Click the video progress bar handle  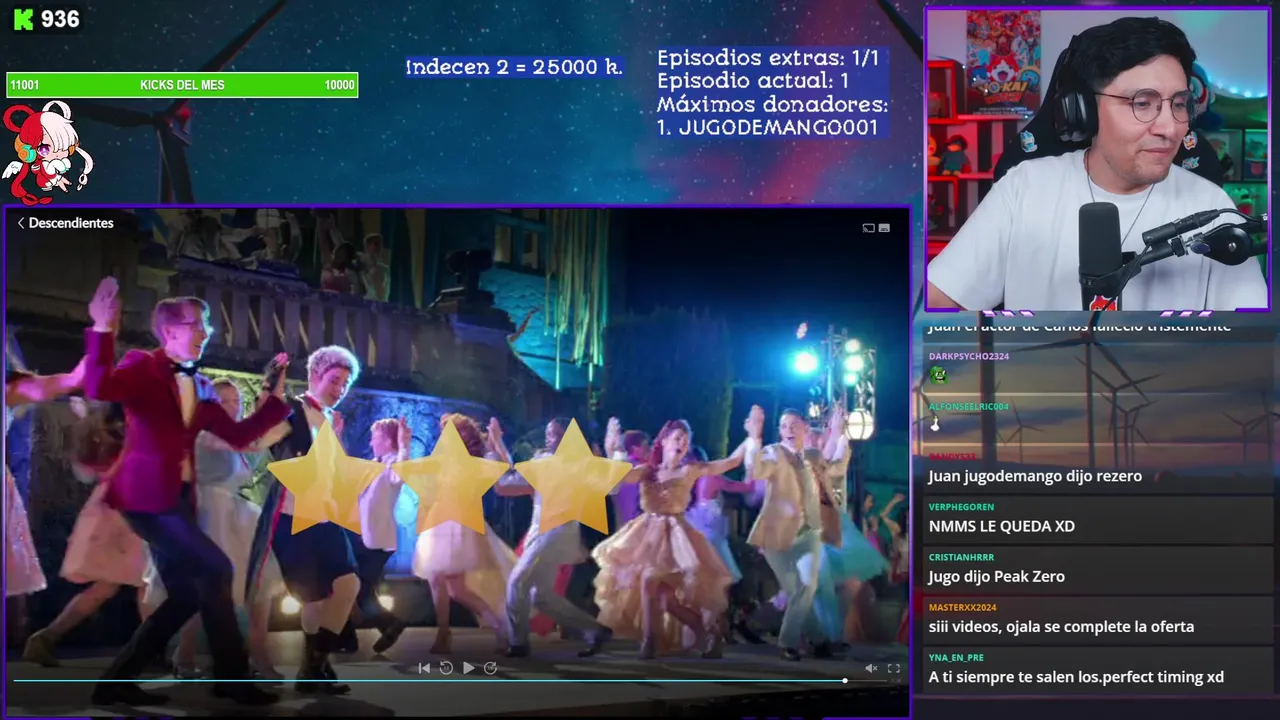[x=845, y=680]
